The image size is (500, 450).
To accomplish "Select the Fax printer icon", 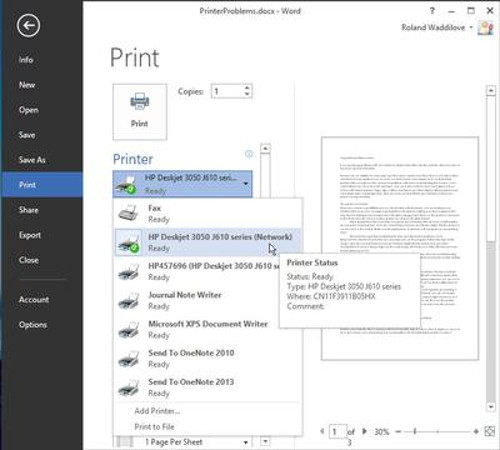I will pos(128,213).
